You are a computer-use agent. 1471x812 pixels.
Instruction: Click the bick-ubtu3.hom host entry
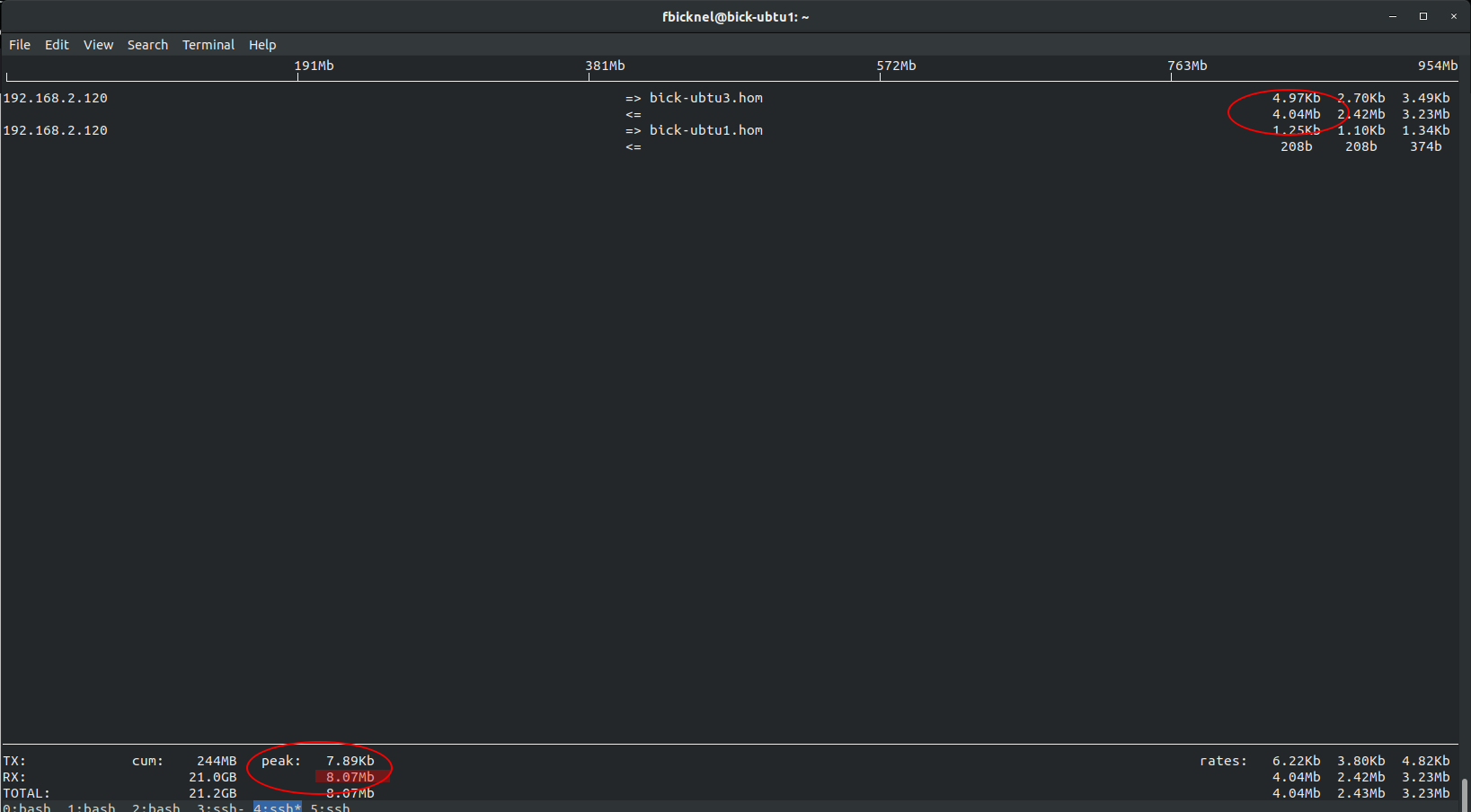click(705, 98)
